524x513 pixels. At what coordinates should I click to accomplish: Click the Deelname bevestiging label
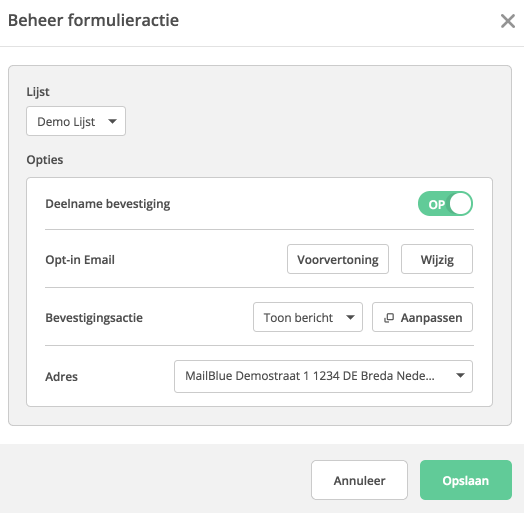pyautogui.click(x=108, y=204)
